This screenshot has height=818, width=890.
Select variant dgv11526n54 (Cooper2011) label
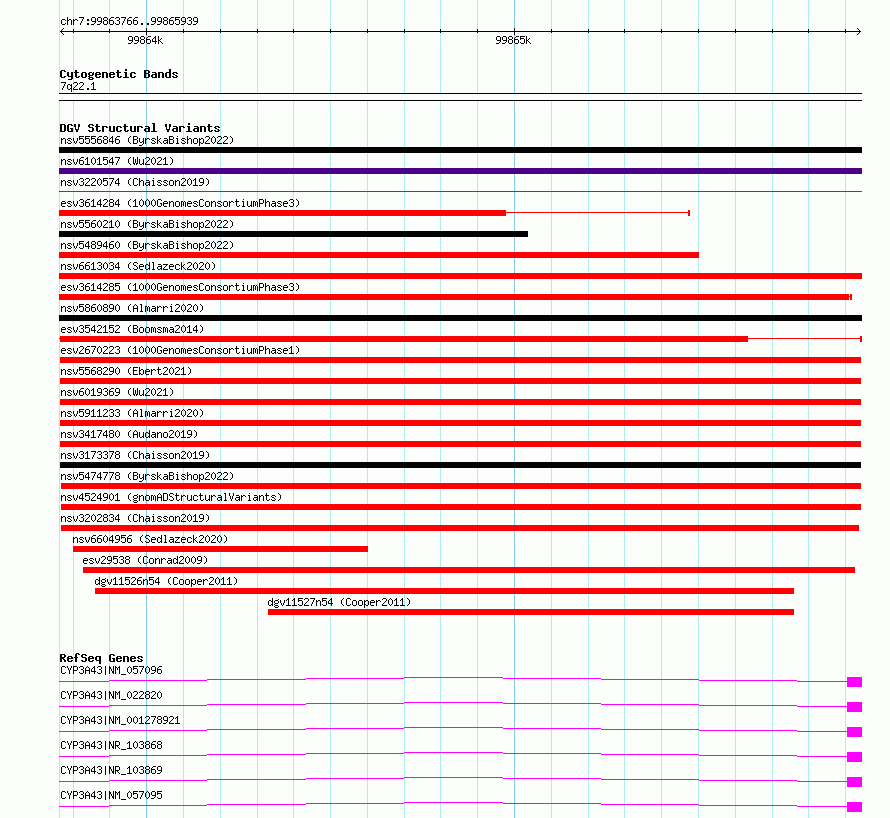(166, 581)
